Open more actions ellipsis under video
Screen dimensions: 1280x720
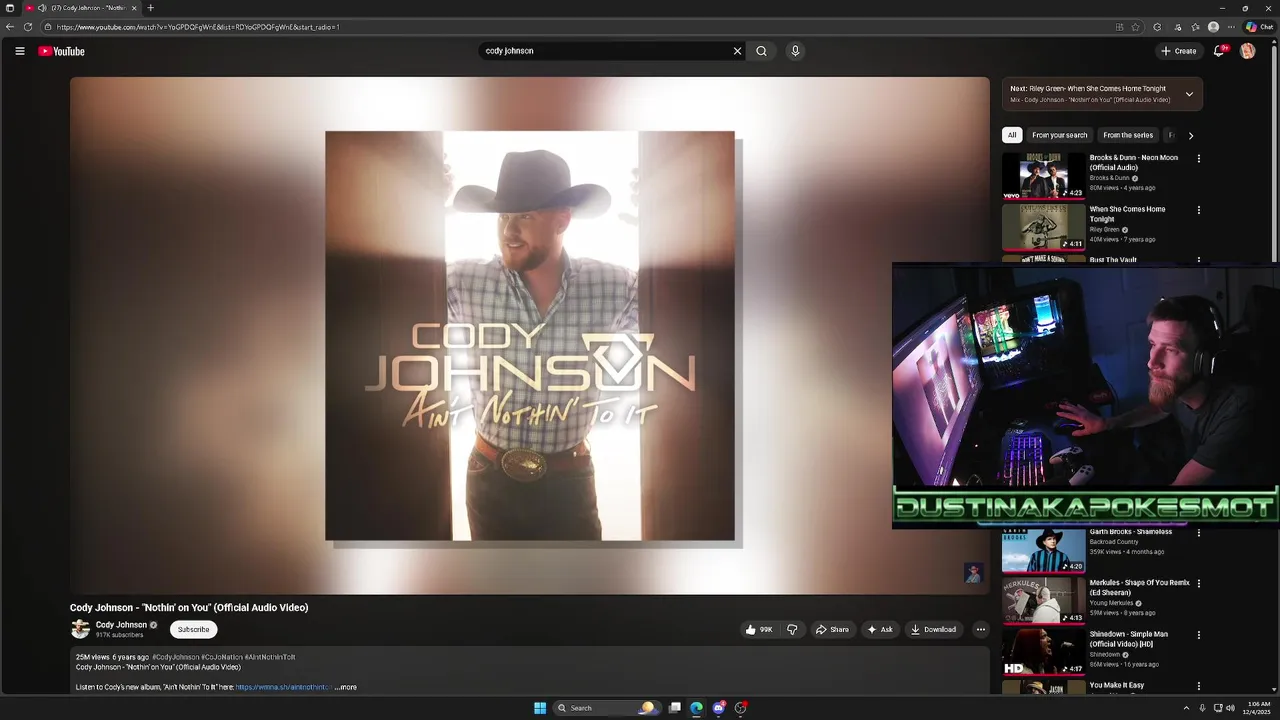tap(980, 630)
